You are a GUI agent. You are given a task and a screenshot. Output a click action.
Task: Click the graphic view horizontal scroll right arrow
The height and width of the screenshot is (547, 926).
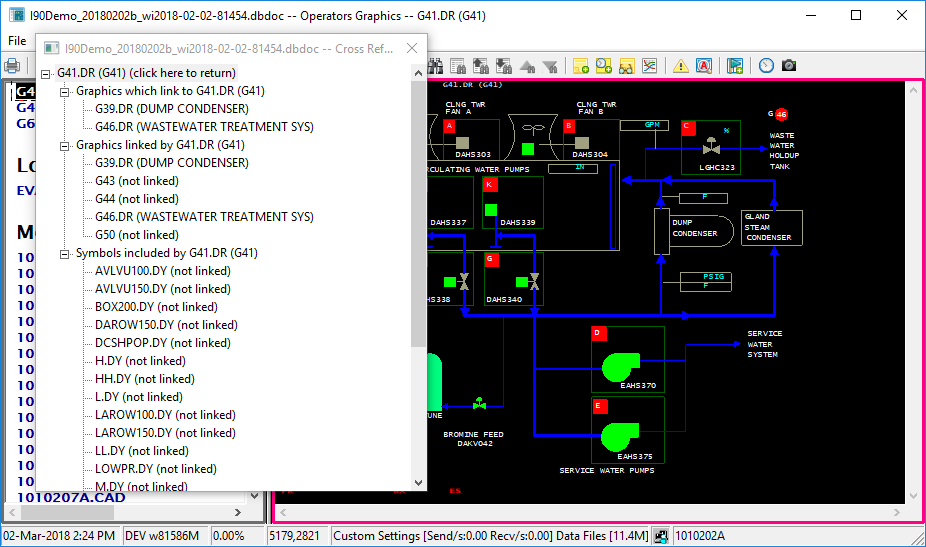point(896,513)
